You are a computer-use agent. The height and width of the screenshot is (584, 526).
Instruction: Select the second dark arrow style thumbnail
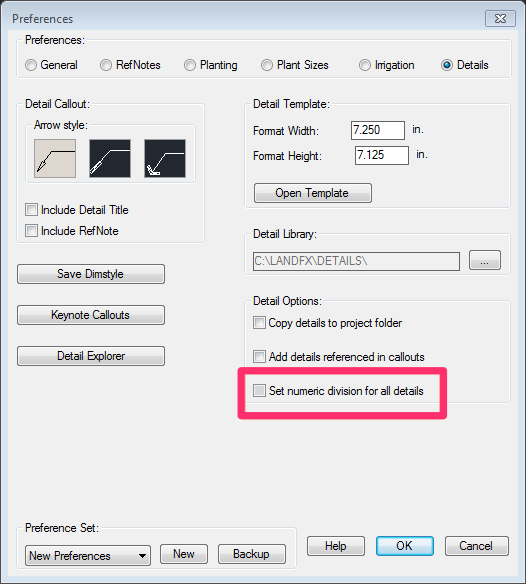tap(110, 158)
